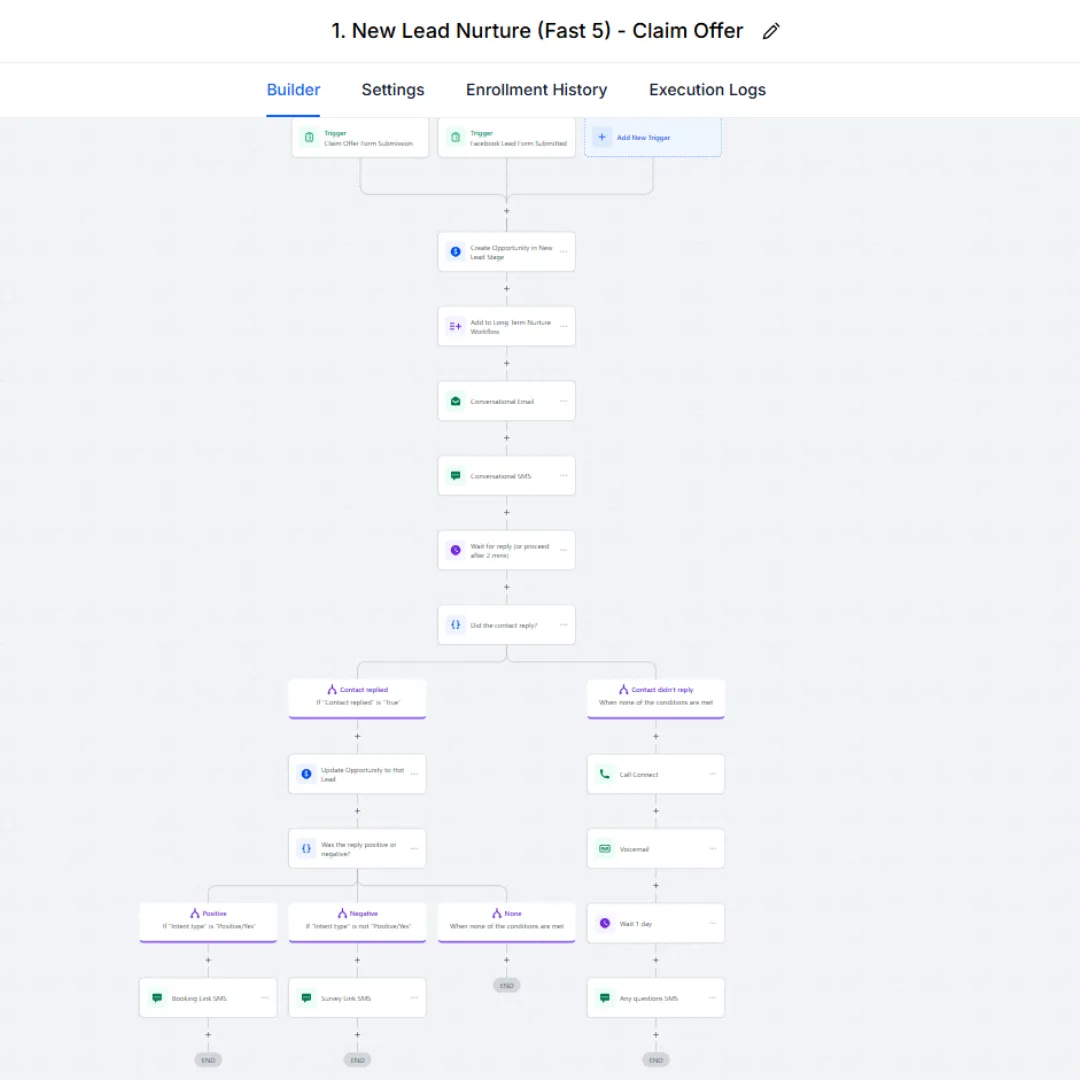Switch to the Enrollment History tab
This screenshot has height=1080, width=1080.
tap(537, 90)
